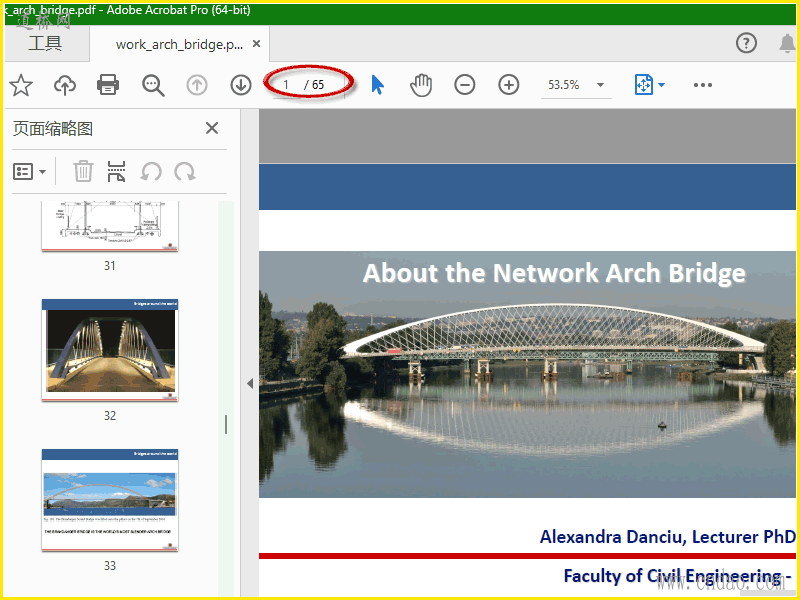Go to the previous page
The image size is (800, 600).
point(197,85)
